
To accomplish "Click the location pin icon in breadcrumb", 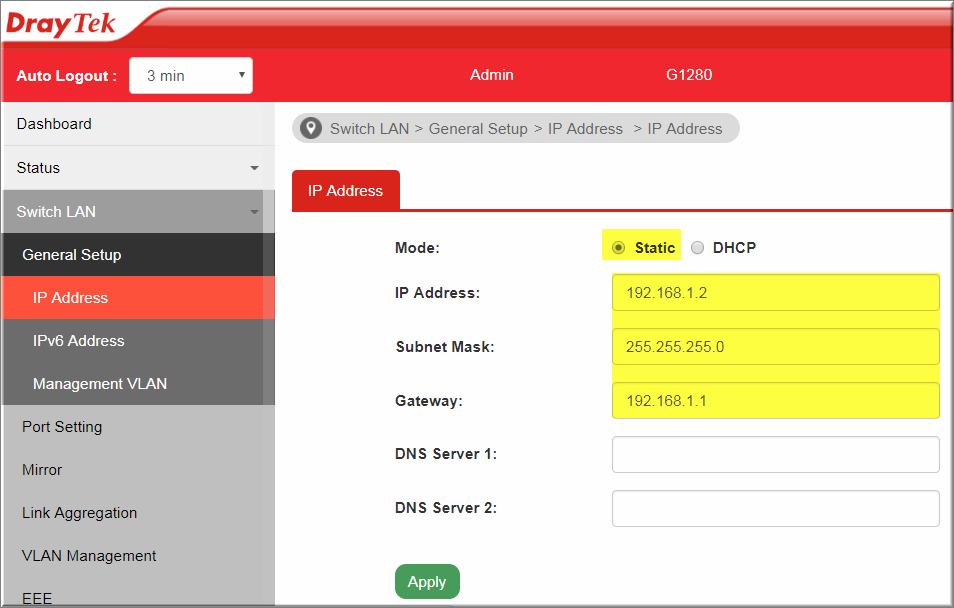I will 311,128.
